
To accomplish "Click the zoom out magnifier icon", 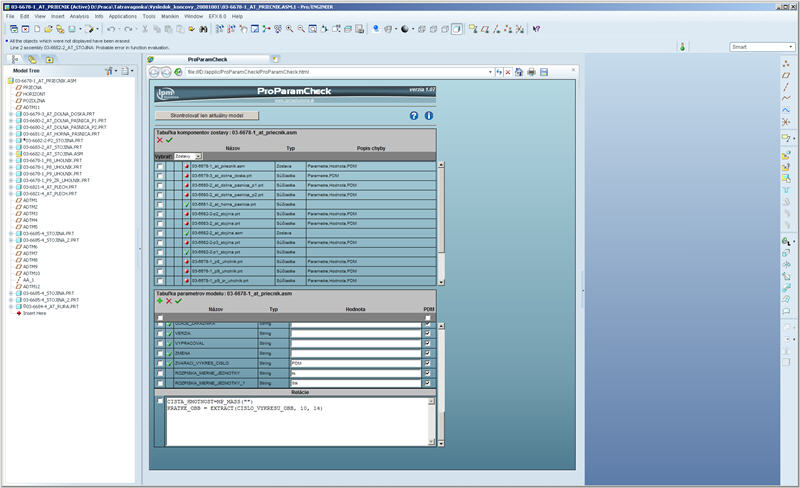I will pyautogui.click(x=301, y=29).
